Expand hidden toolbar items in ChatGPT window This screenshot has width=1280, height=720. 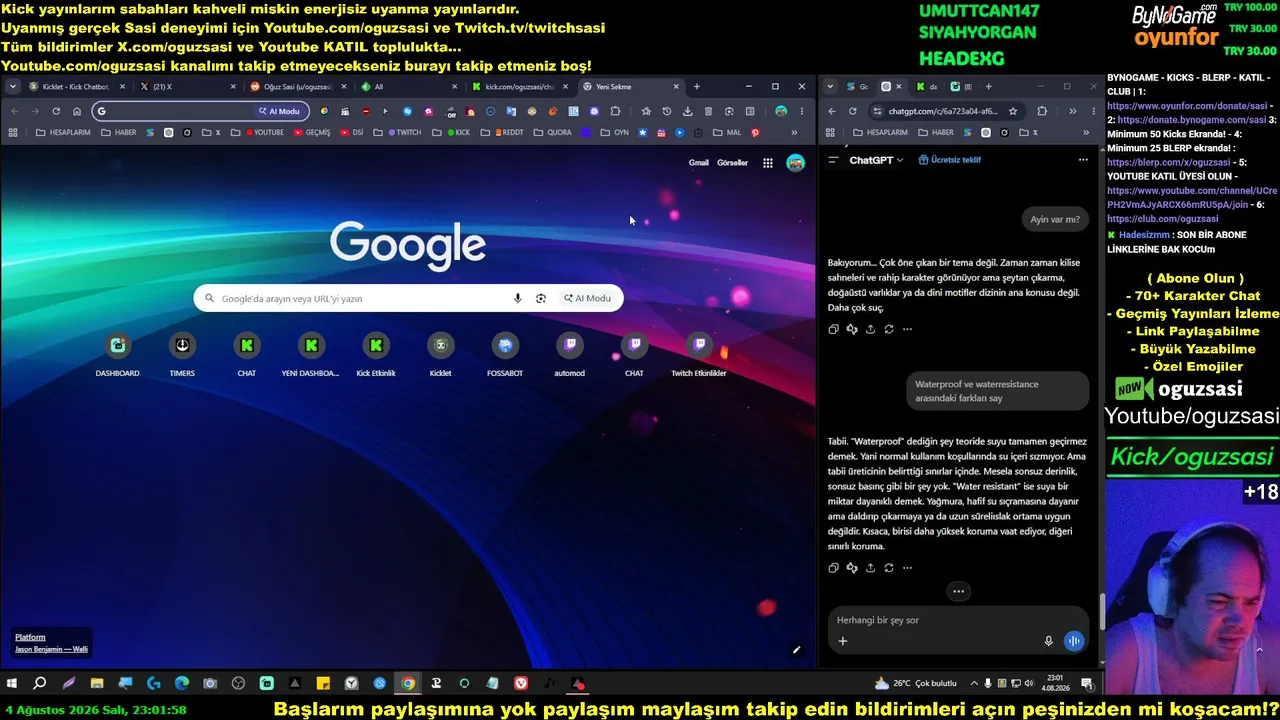click(x=1072, y=111)
